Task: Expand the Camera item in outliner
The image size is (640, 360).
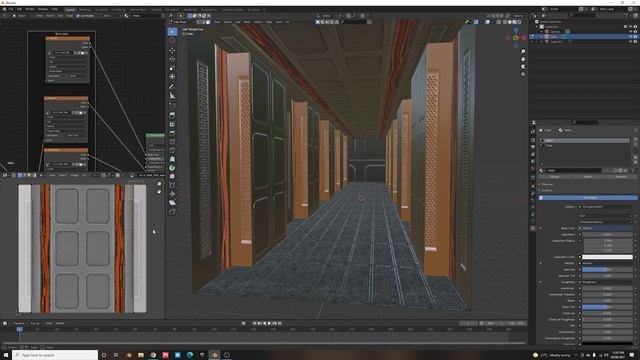Action: click(542, 31)
